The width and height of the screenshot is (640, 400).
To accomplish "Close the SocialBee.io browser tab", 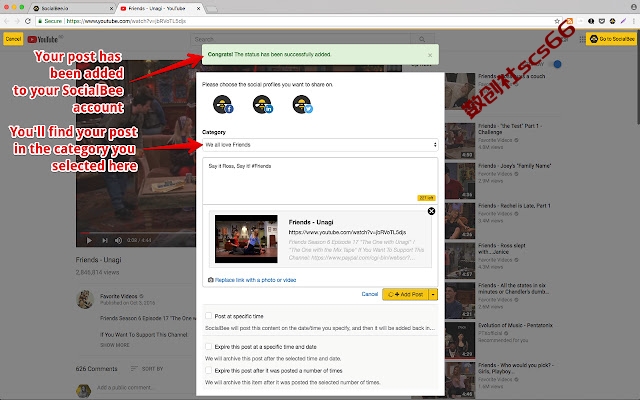I will [111, 8].
